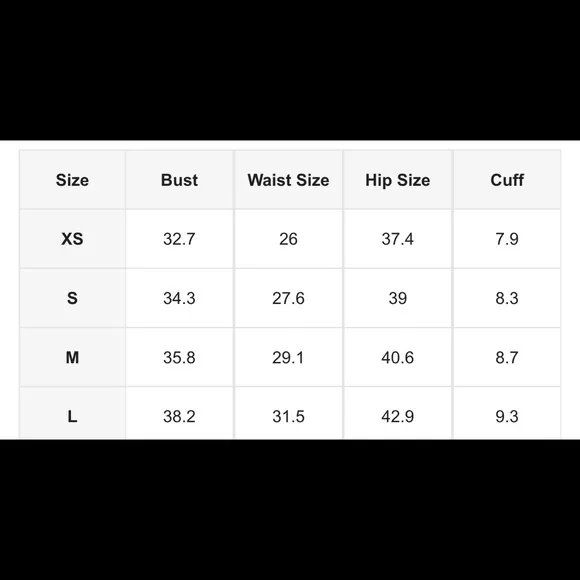Image resolution: width=580 pixels, height=580 pixels.
Task: Select the XS size row label
Action: coord(72,239)
